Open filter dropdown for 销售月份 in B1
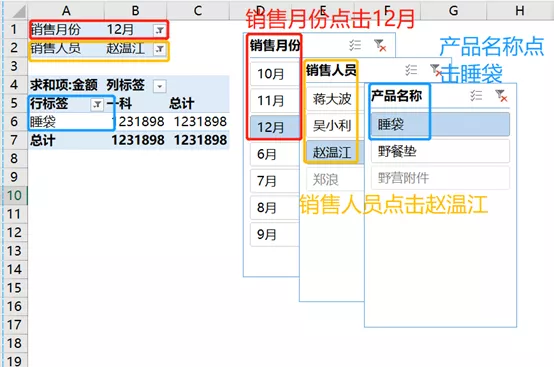The width and height of the screenshot is (554, 367). click(x=160, y=30)
